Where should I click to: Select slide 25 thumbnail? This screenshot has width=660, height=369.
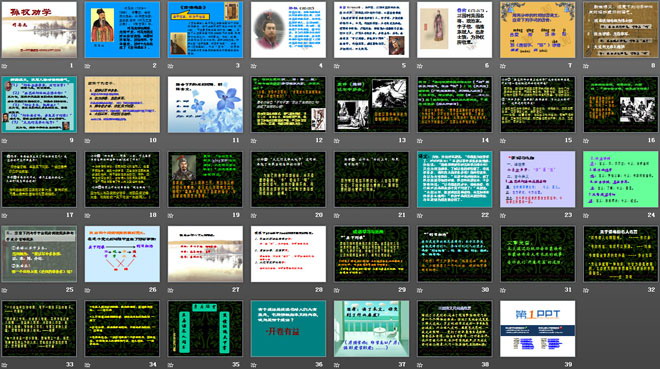point(39,254)
